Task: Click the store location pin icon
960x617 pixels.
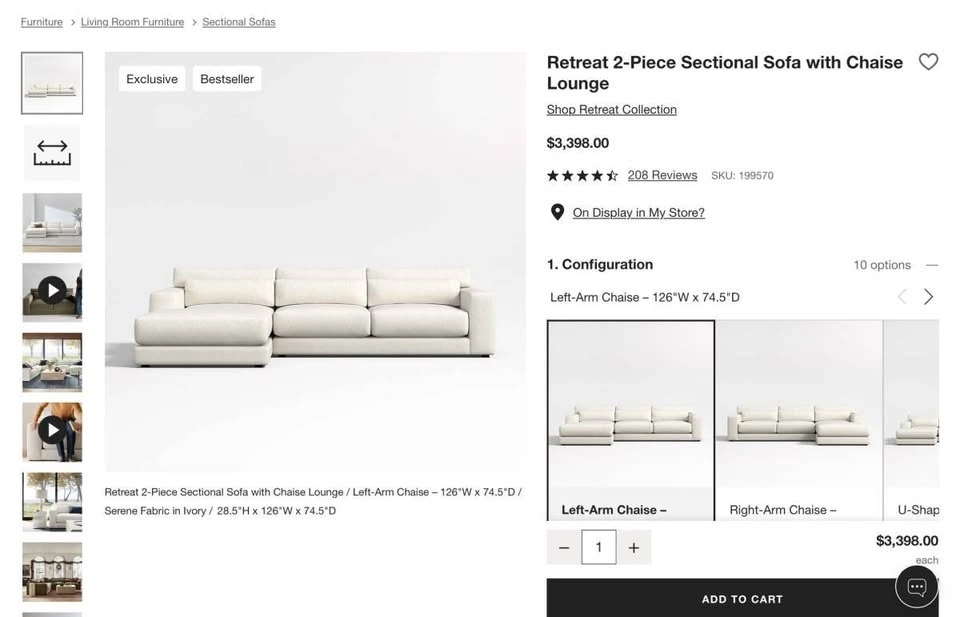Action: [557, 212]
